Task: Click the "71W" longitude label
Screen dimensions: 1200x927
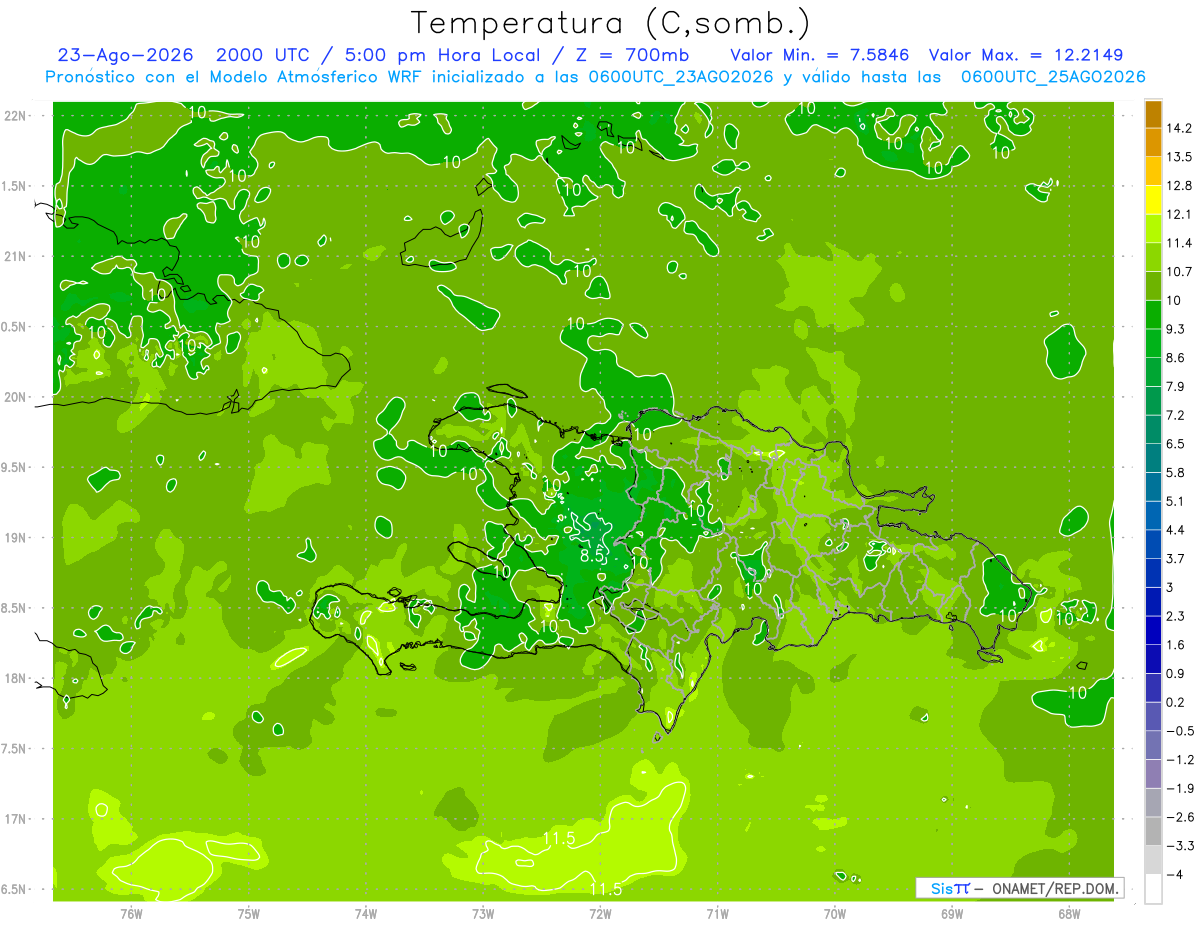Action: 717,914
